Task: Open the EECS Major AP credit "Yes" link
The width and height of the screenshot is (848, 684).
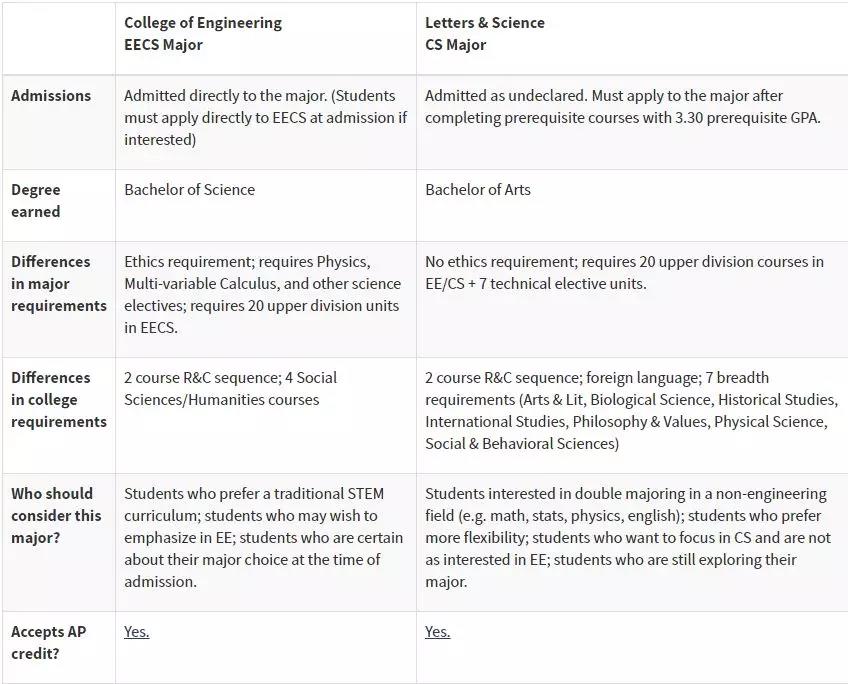Action: coord(137,632)
